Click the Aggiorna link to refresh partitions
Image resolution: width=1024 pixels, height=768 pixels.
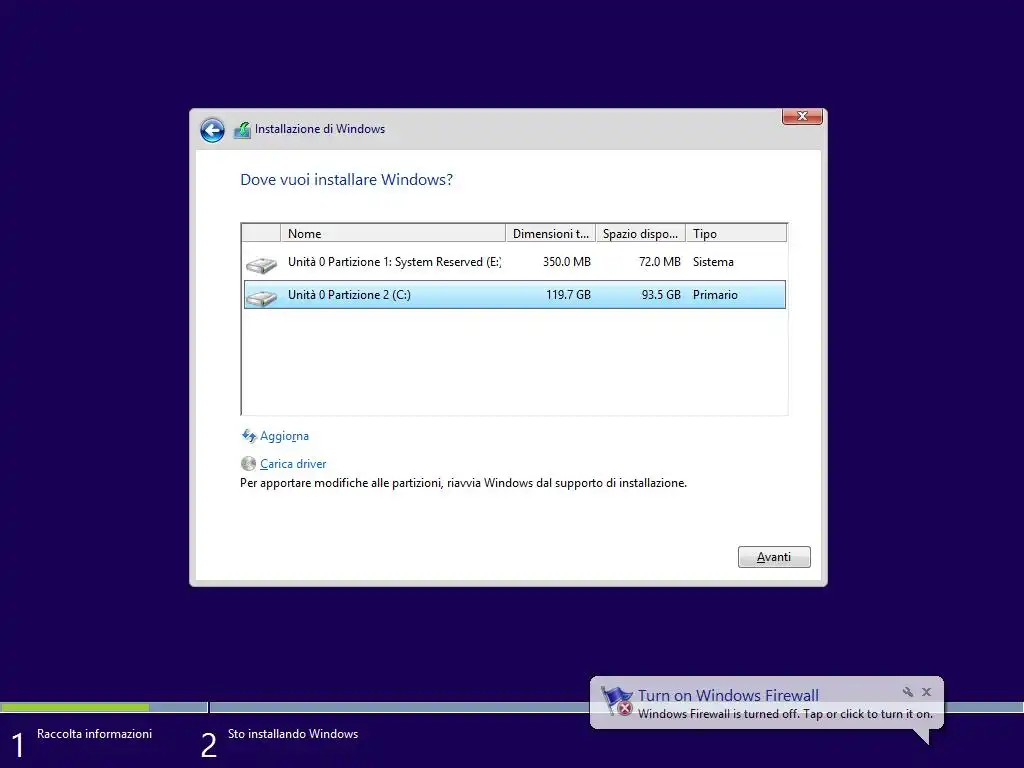pos(284,436)
